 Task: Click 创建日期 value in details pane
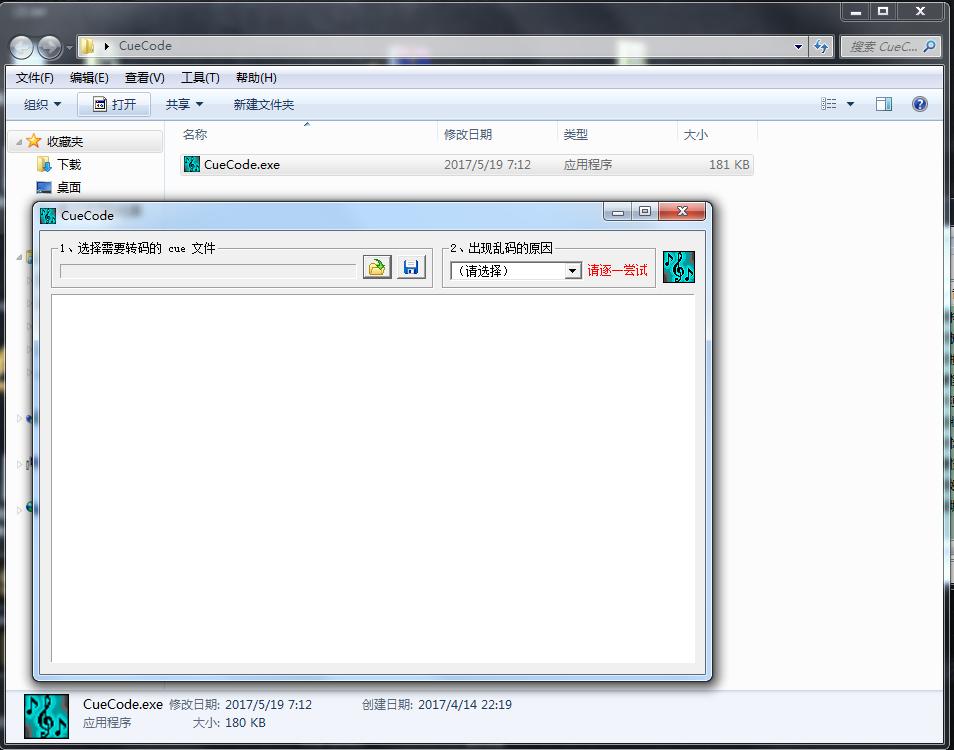pyautogui.click(x=465, y=704)
